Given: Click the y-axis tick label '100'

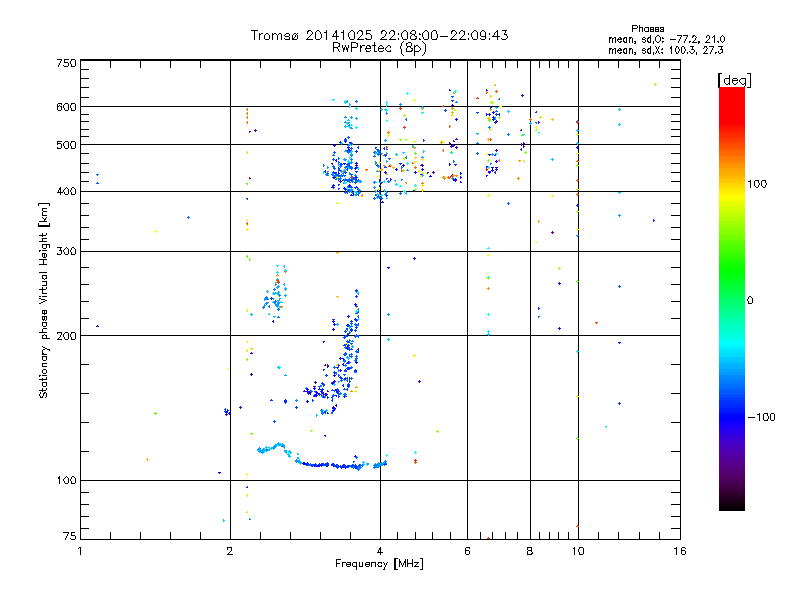Looking at the screenshot, I should pos(66,480).
